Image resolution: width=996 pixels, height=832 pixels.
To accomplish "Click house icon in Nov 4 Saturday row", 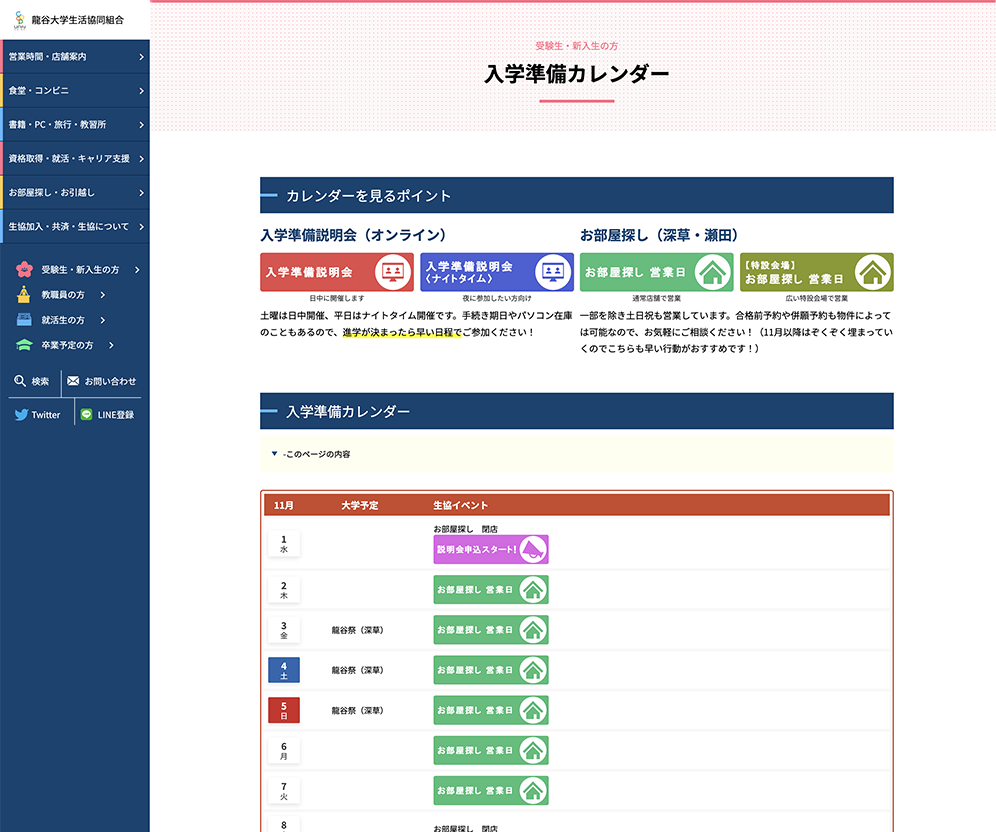I will click(x=533, y=670).
